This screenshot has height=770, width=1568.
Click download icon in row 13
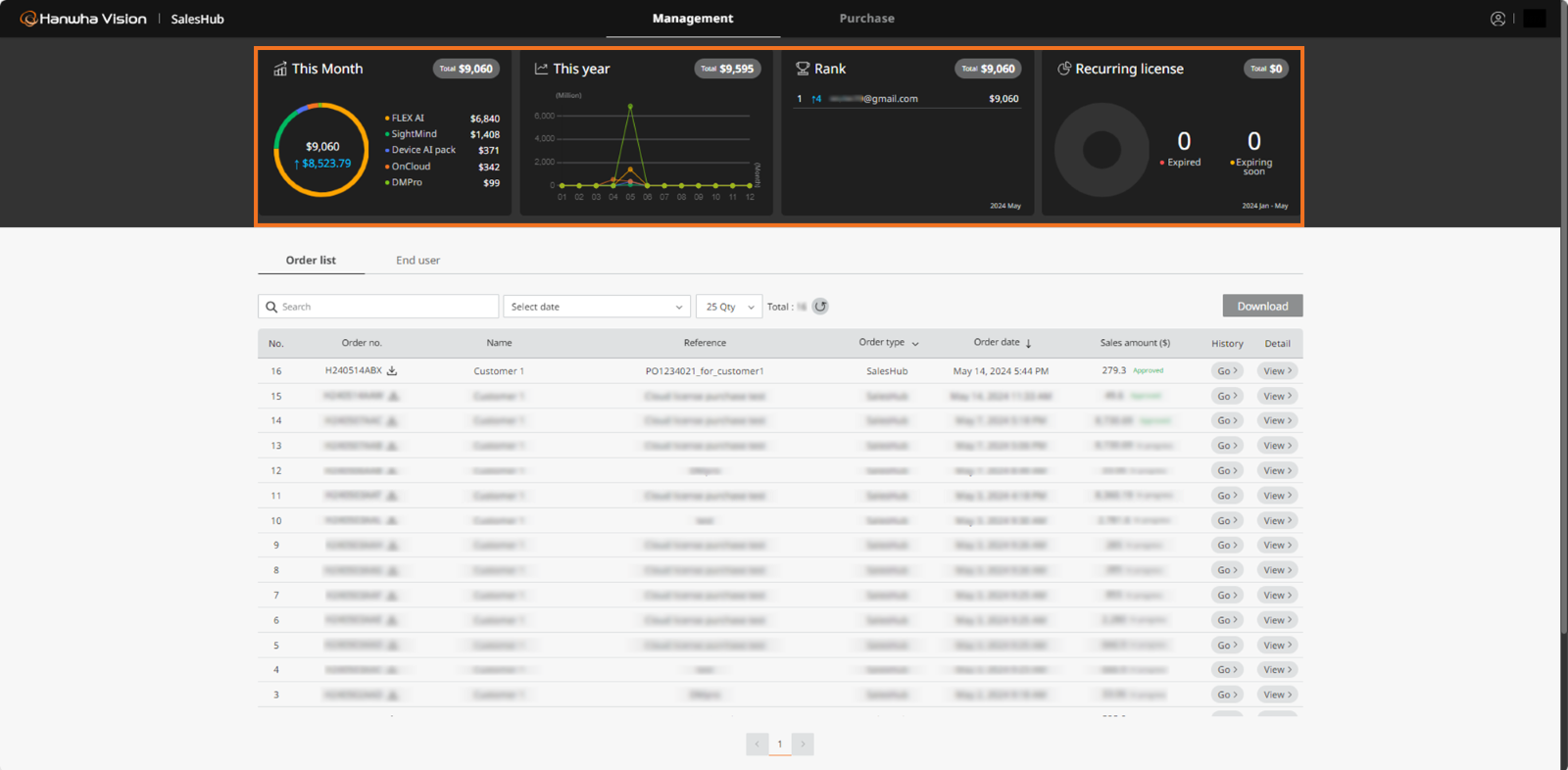tap(392, 446)
